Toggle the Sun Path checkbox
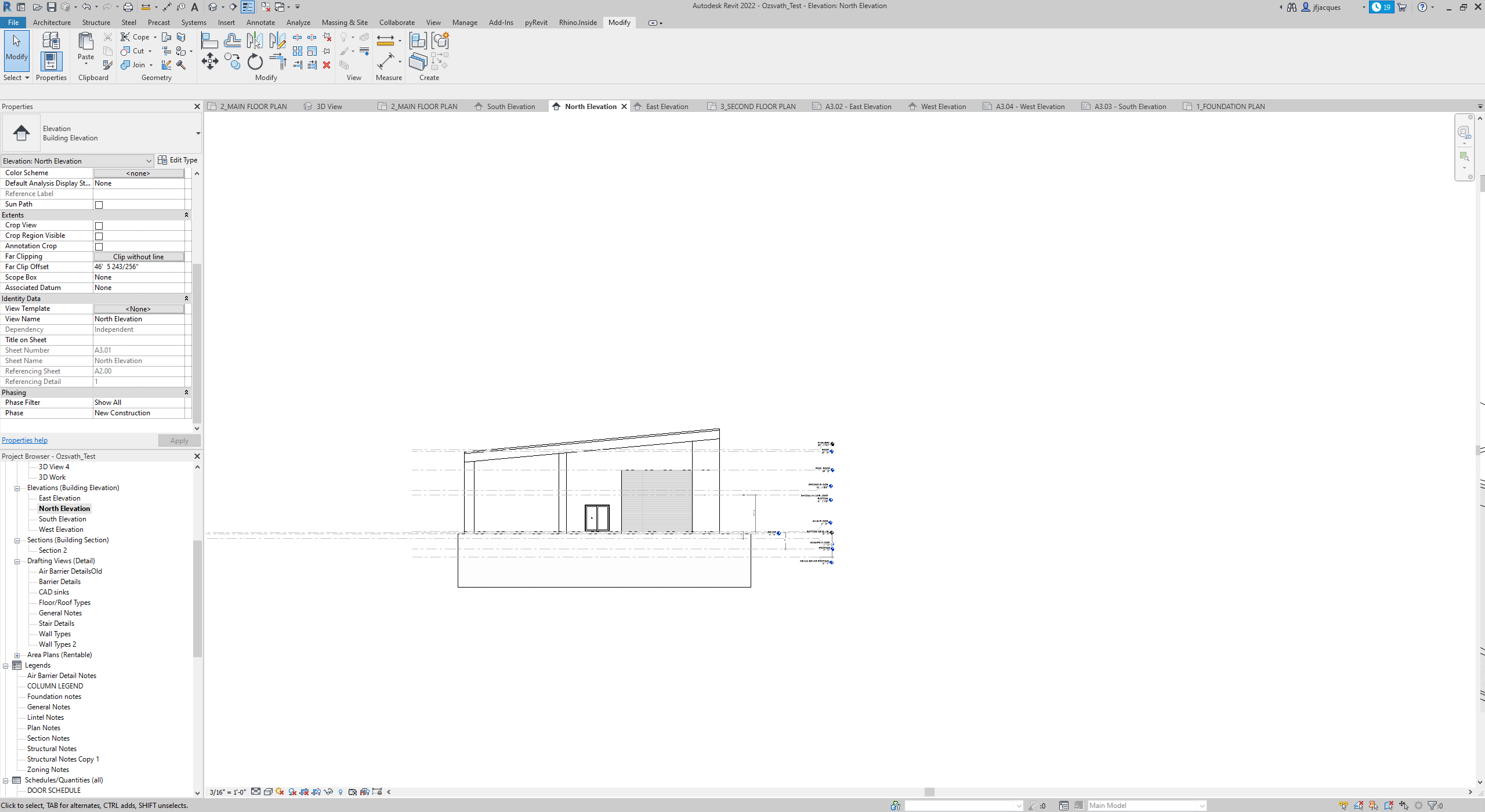The image size is (1485, 812). pos(99,205)
